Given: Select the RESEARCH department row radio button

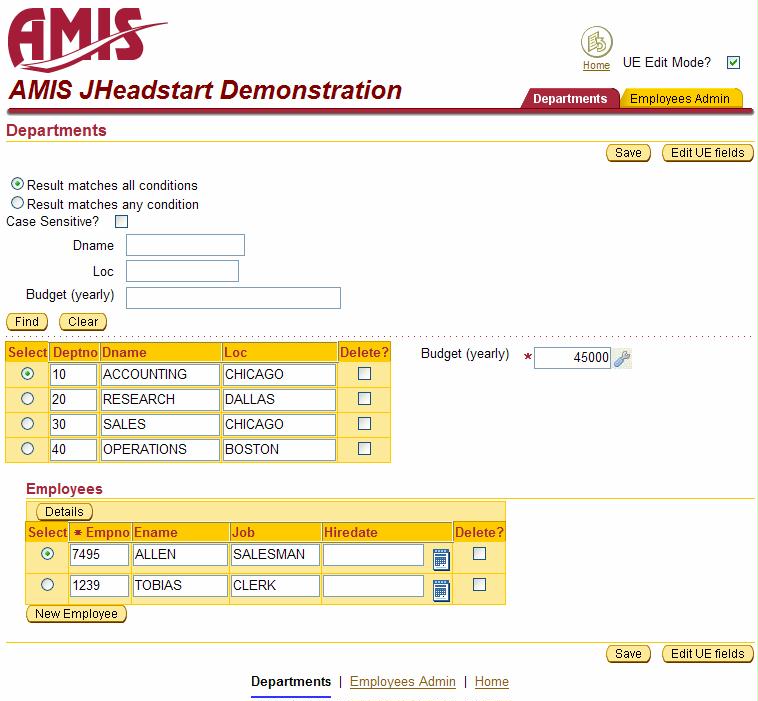Looking at the screenshot, I should click(27, 398).
